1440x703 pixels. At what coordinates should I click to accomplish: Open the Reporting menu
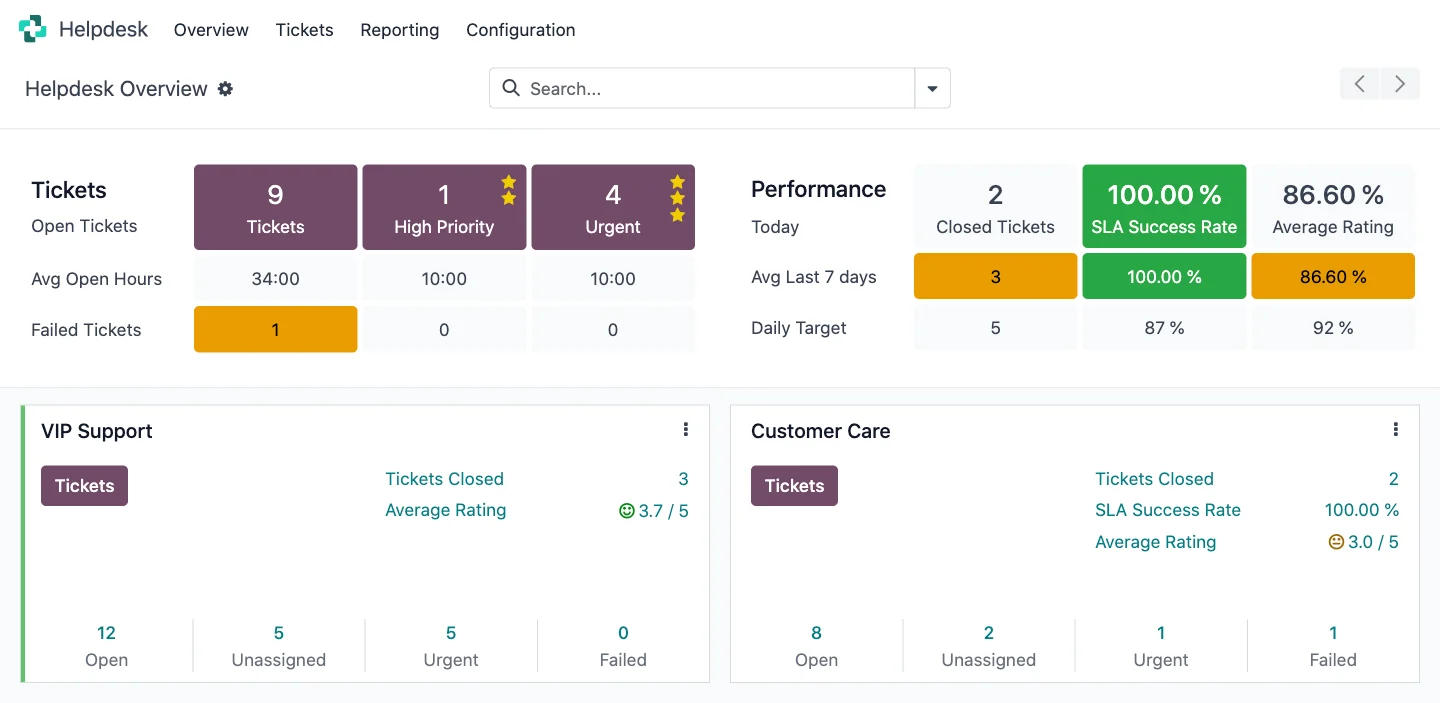[399, 30]
